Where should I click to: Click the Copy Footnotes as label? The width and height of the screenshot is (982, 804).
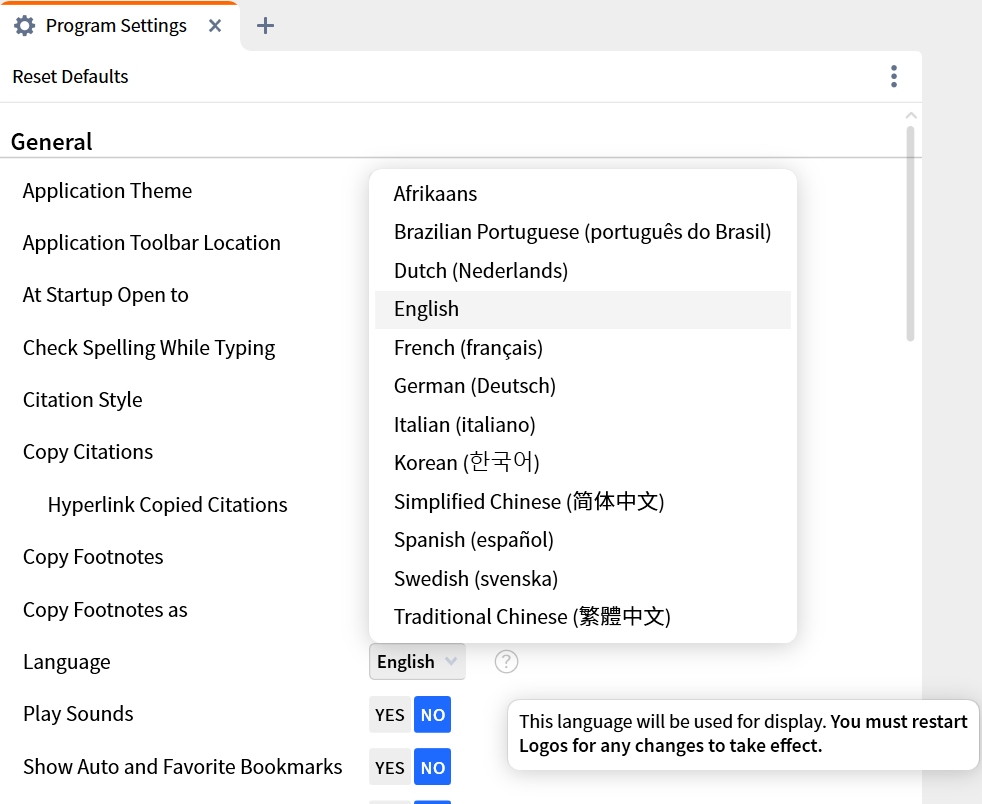coord(105,610)
